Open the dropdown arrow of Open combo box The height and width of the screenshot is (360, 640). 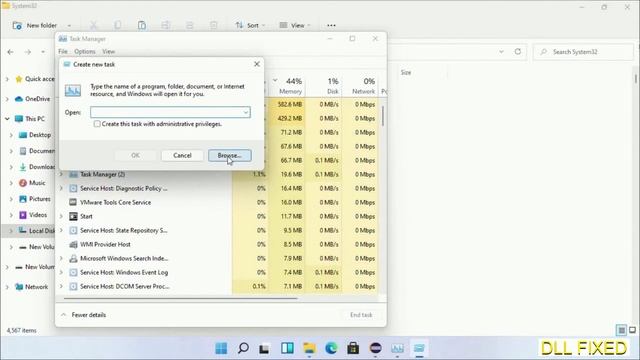point(246,112)
